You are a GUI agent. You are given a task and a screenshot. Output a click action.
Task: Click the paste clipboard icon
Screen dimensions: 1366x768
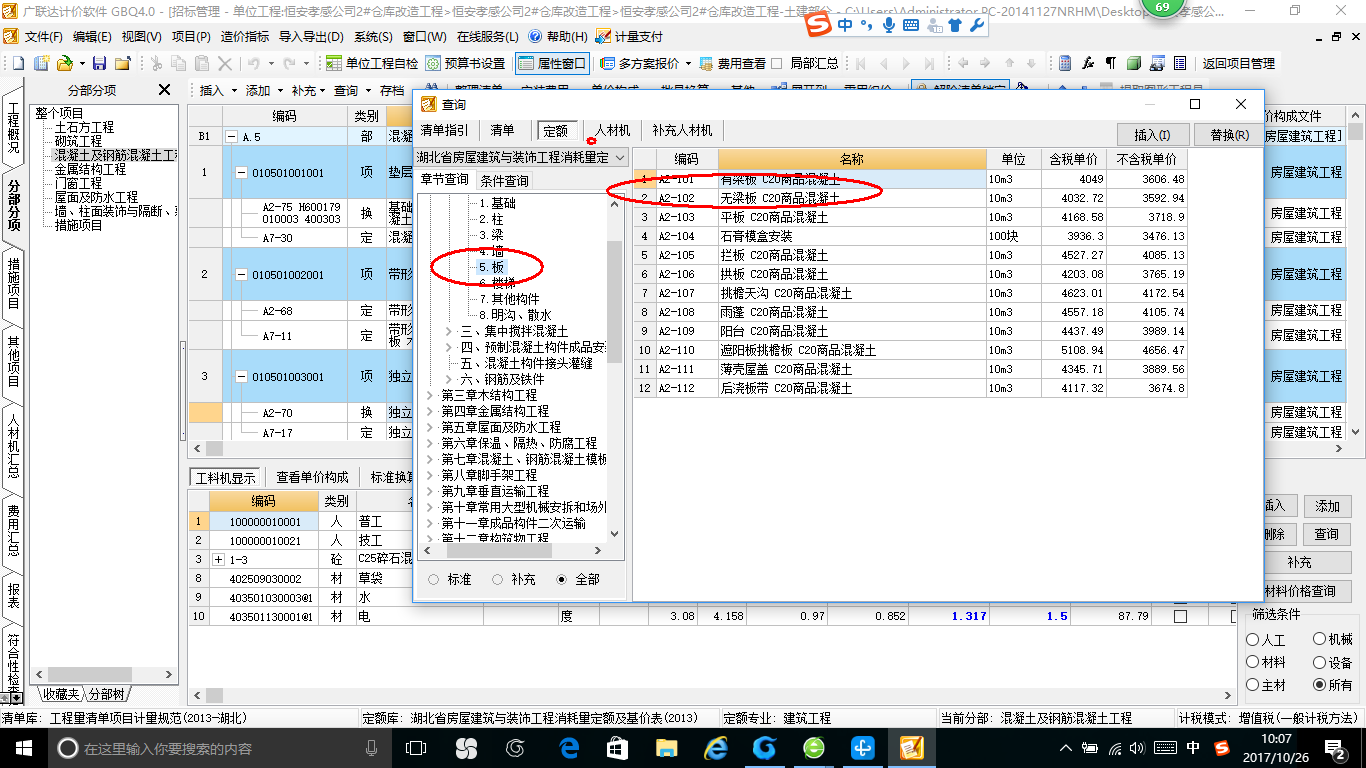pos(202,63)
